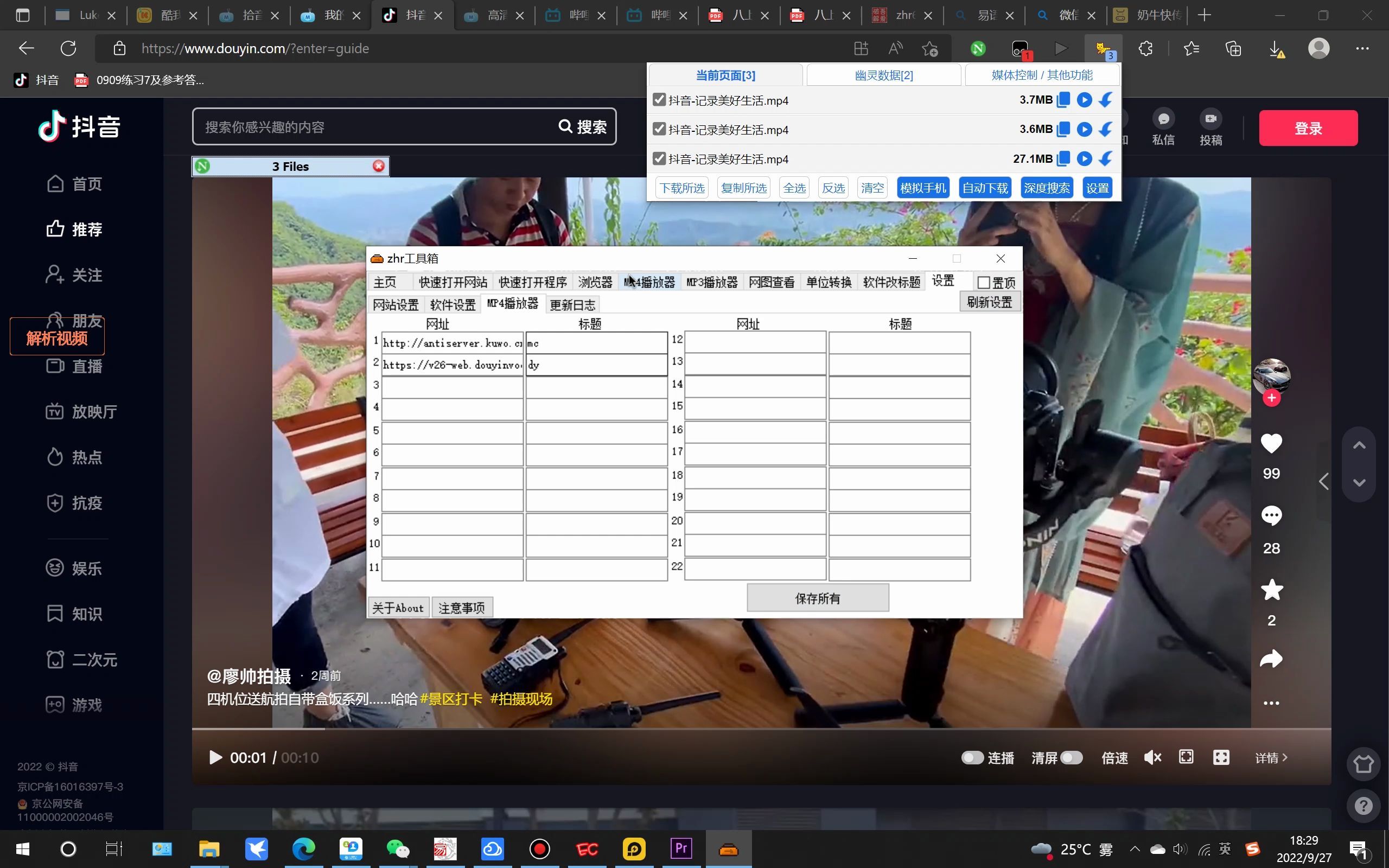Viewport: 1389px width, 868px height.
Task: Click 解析视频 button on the sidebar
Action: point(57,337)
